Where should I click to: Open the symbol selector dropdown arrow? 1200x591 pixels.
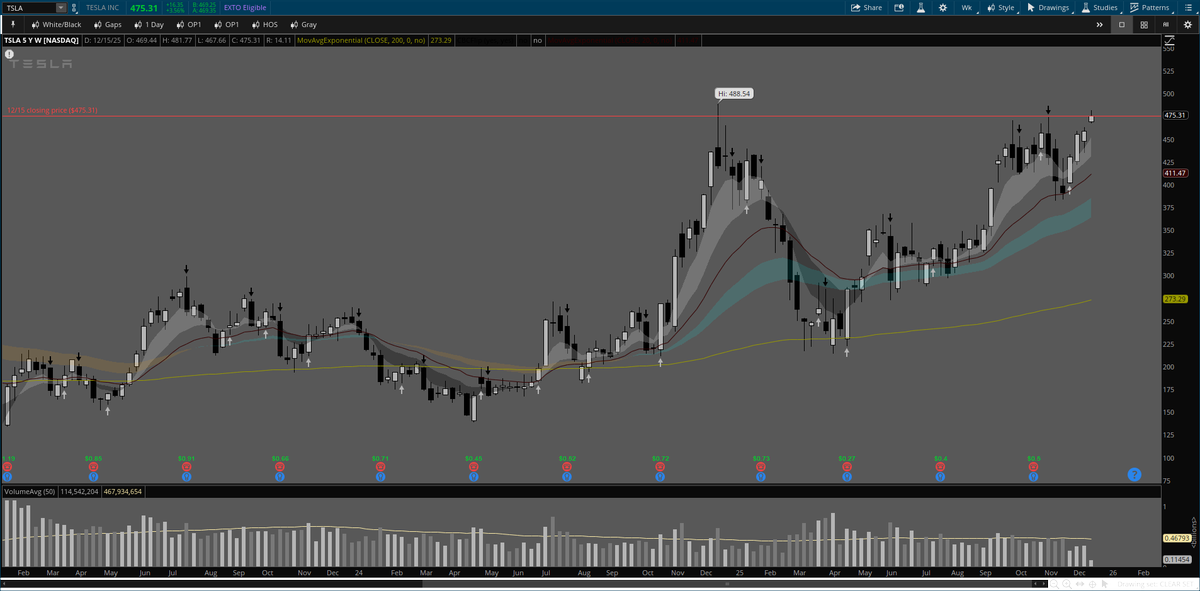point(61,7)
